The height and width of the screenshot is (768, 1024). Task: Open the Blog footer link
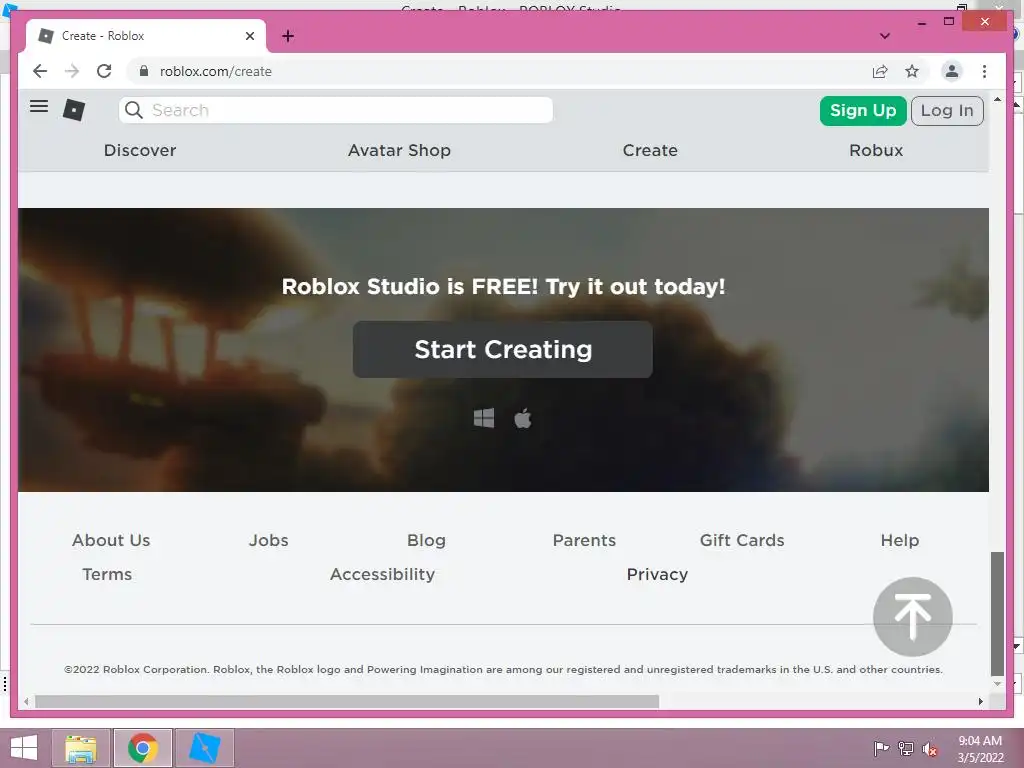coord(426,540)
